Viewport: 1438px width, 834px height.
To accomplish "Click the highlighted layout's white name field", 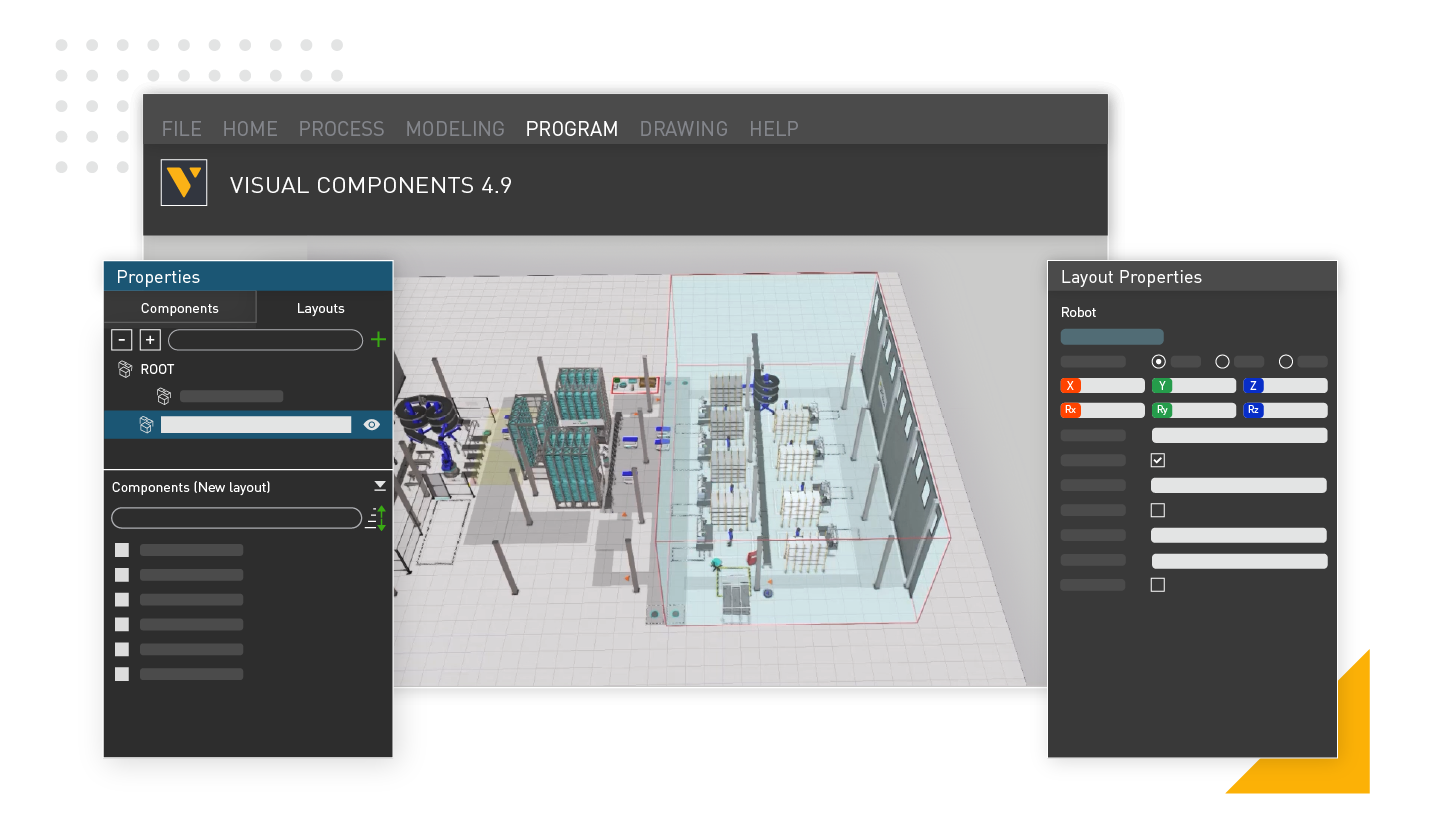I will pos(256,425).
